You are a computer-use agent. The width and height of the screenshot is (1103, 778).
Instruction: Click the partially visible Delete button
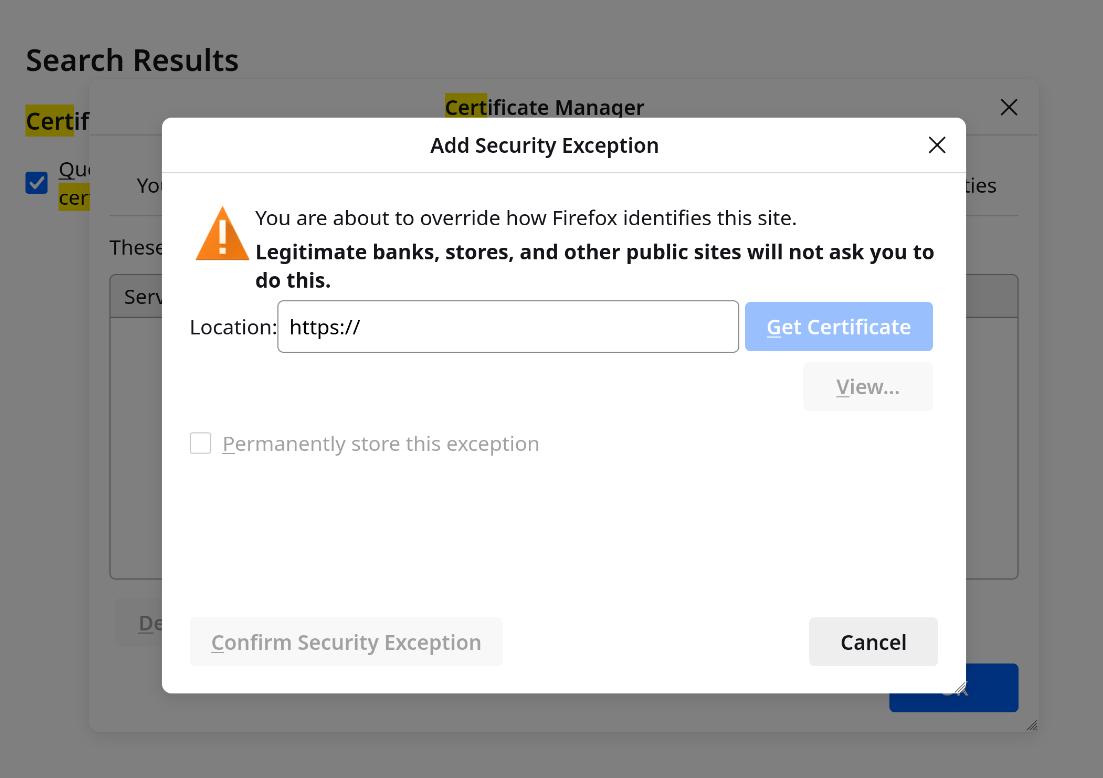coord(139,623)
